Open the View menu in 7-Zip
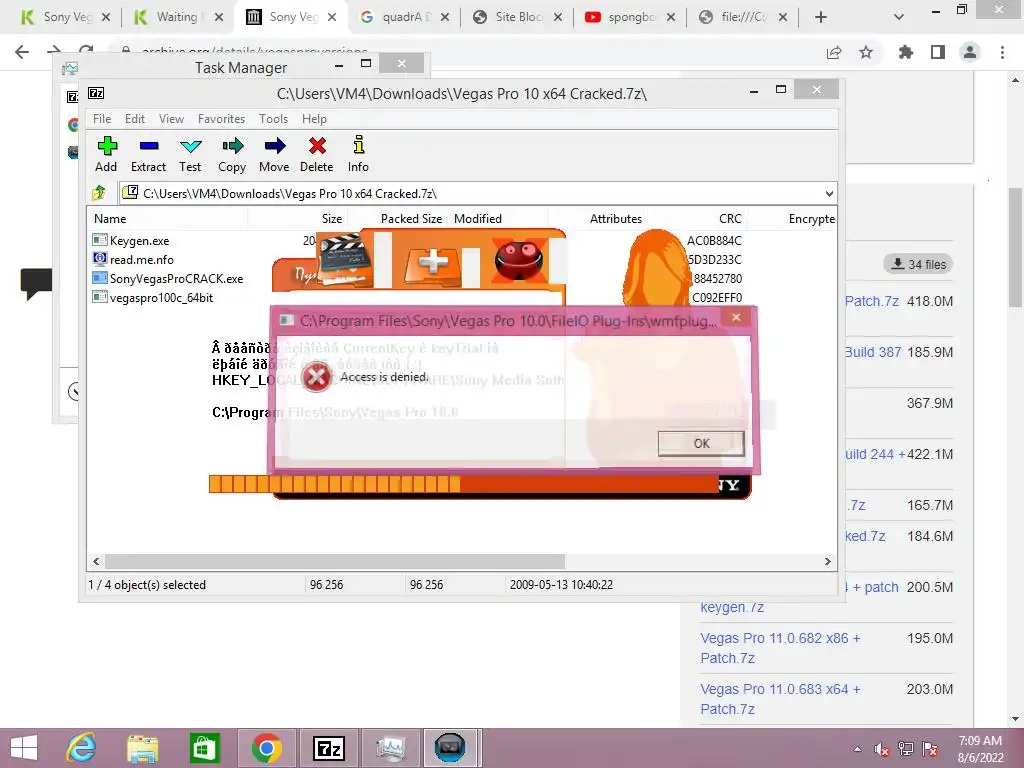Screen dimensions: 1024x768 (x=171, y=119)
